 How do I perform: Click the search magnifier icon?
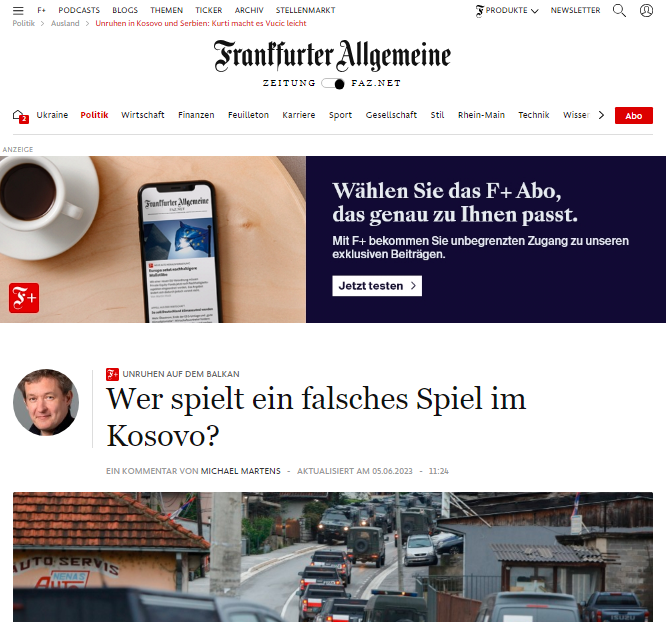tap(619, 10)
